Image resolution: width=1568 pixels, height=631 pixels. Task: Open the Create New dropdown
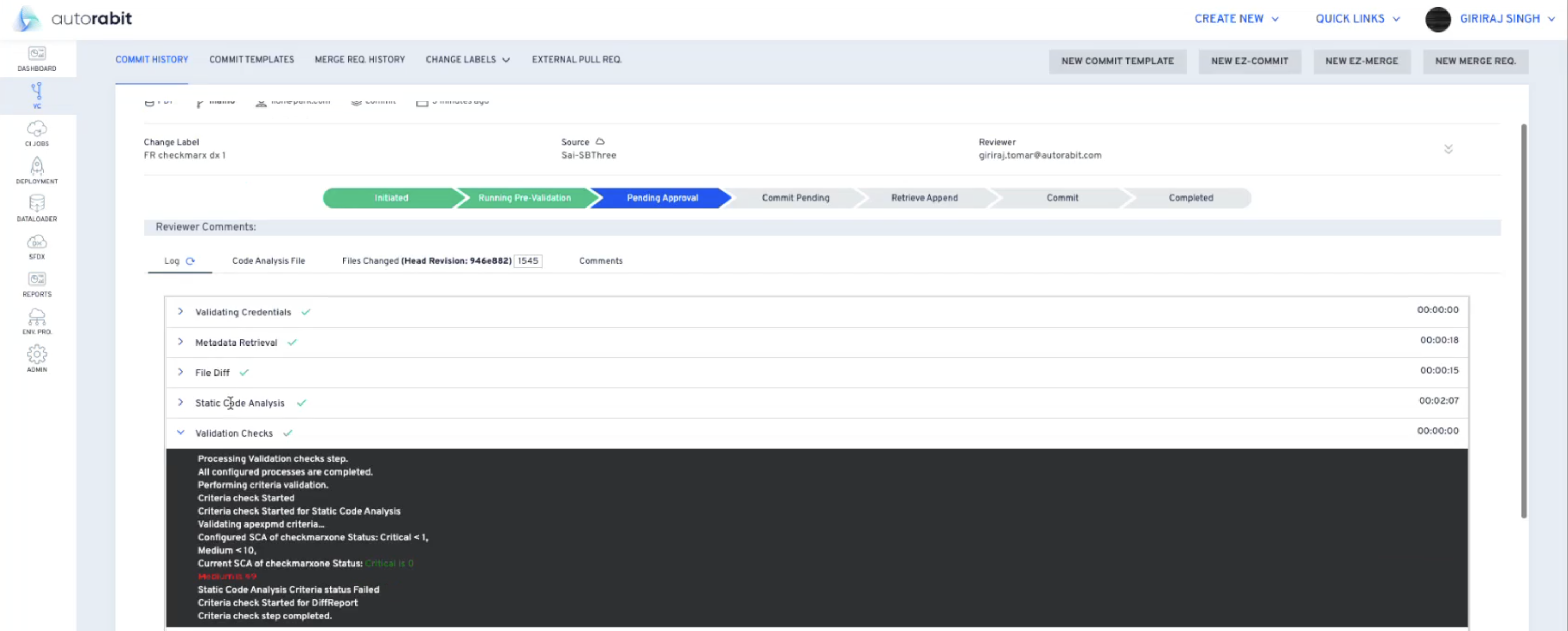(x=1236, y=19)
